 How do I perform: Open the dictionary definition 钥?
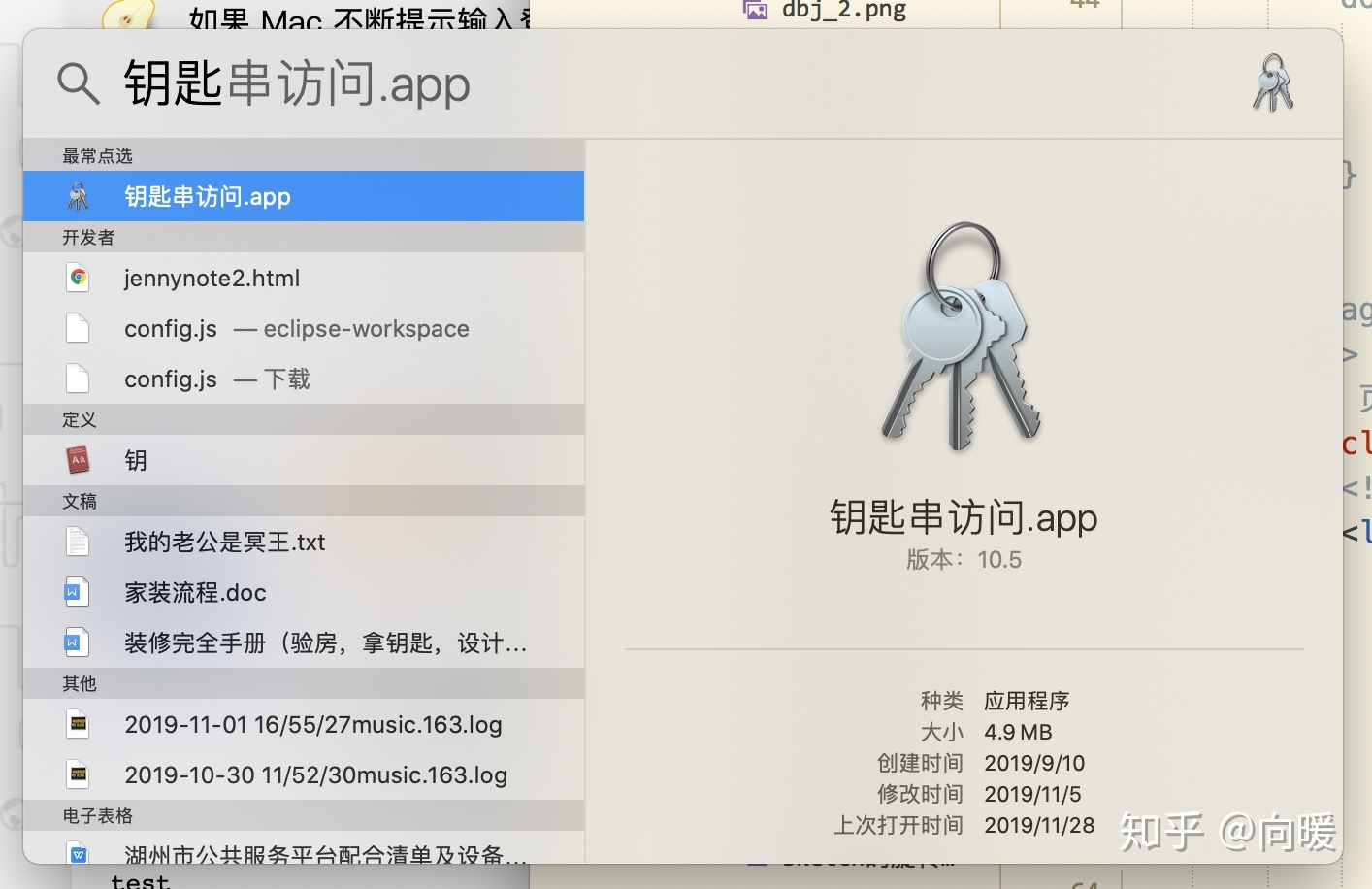tap(304, 461)
